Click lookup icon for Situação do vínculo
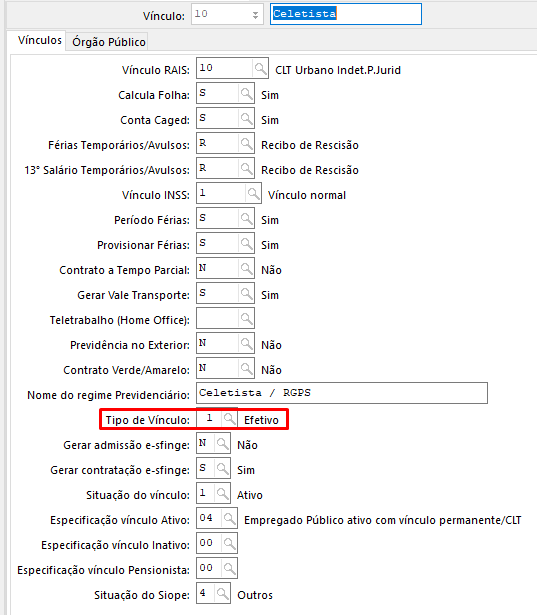This screenshot has width=537, height=615. click(222, 493)
